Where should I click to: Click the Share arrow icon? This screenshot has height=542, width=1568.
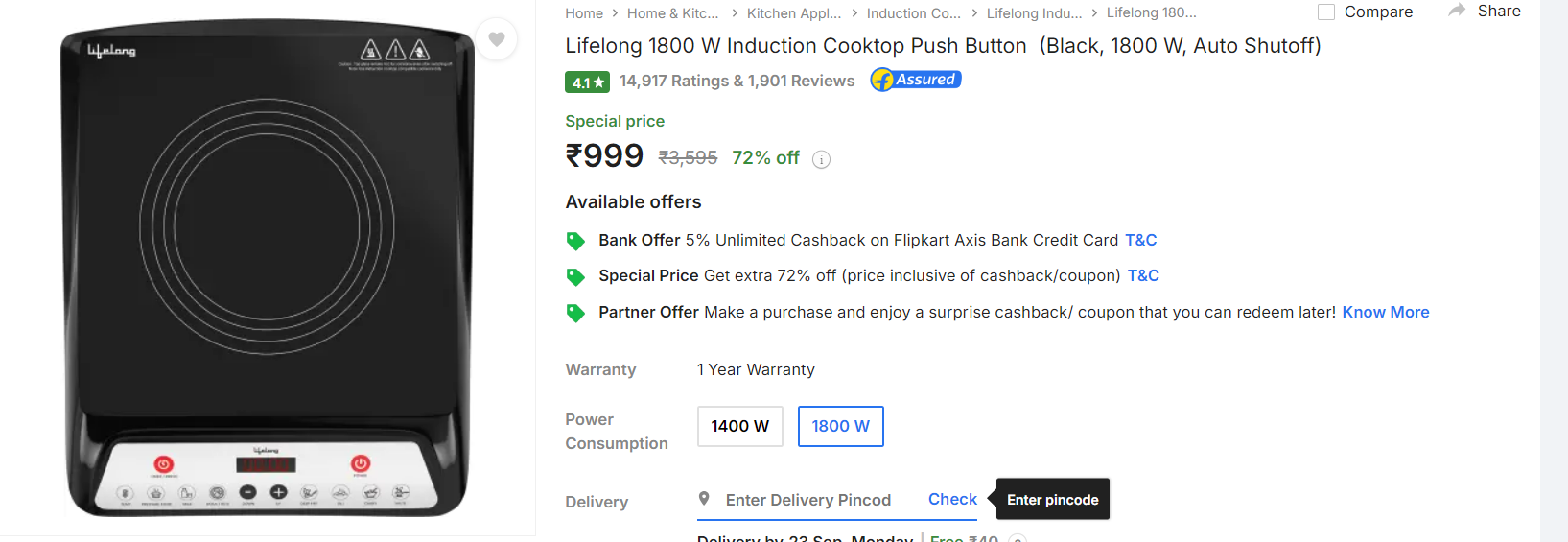(x=1457, y=11)
